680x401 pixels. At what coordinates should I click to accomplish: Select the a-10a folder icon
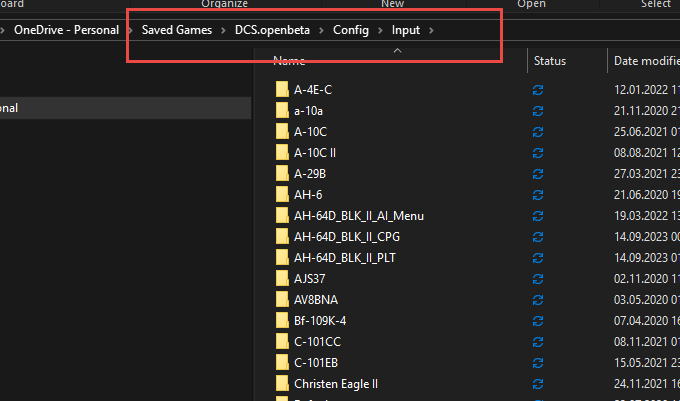point(282,111)
